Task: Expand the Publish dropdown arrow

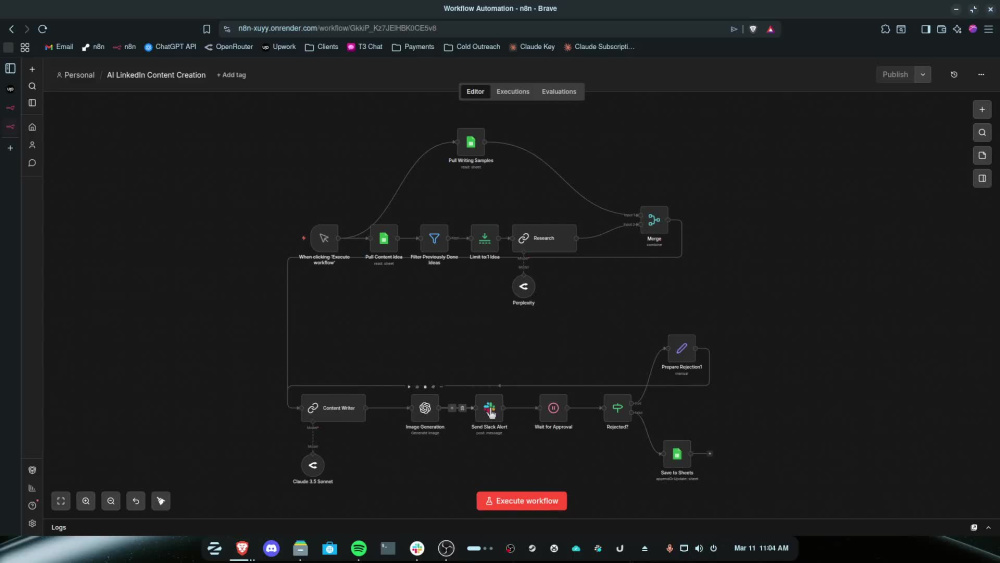Action: pos(923,75)
